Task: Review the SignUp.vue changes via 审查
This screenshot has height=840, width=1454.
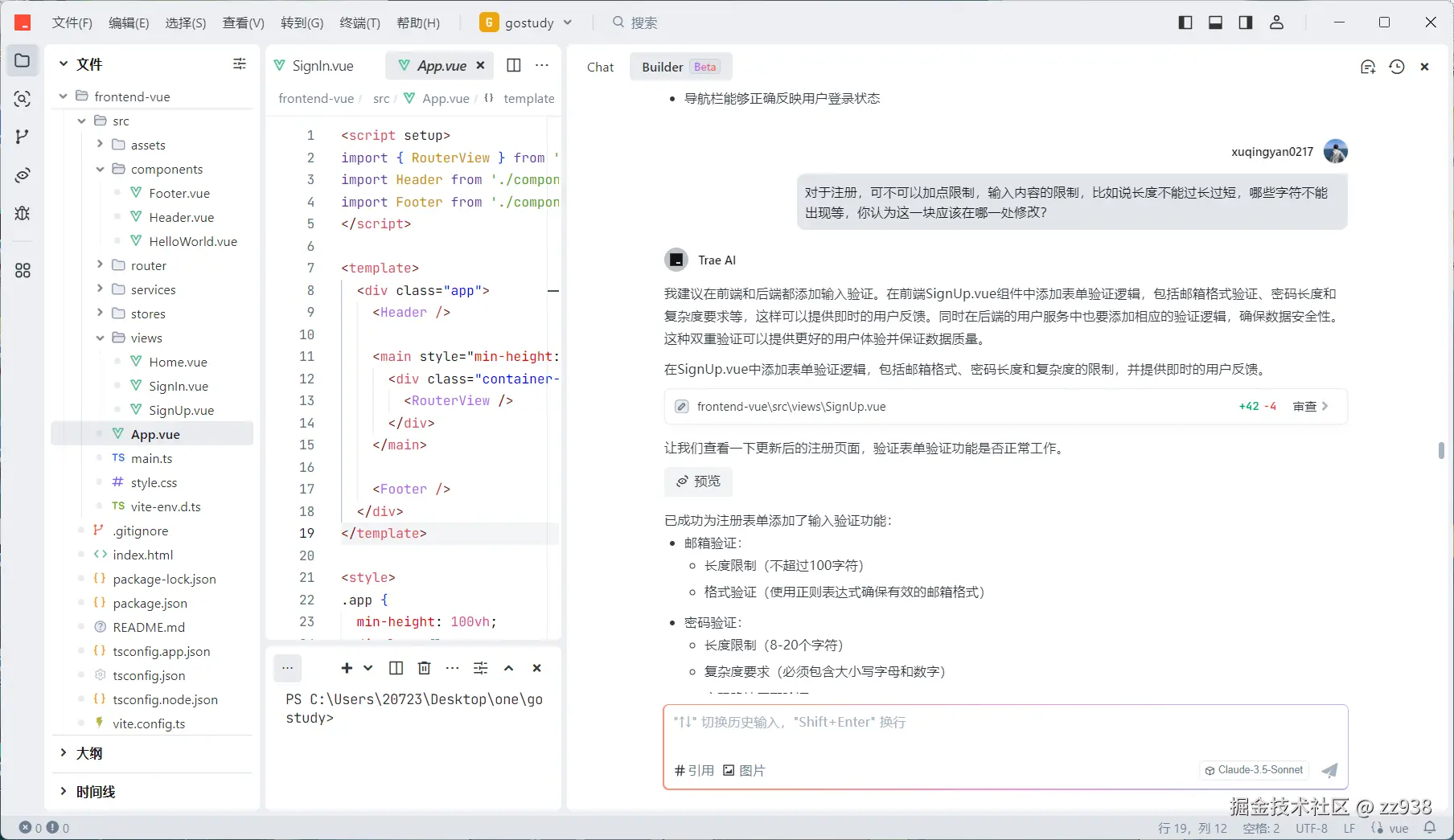Action: coord(1310,407)
